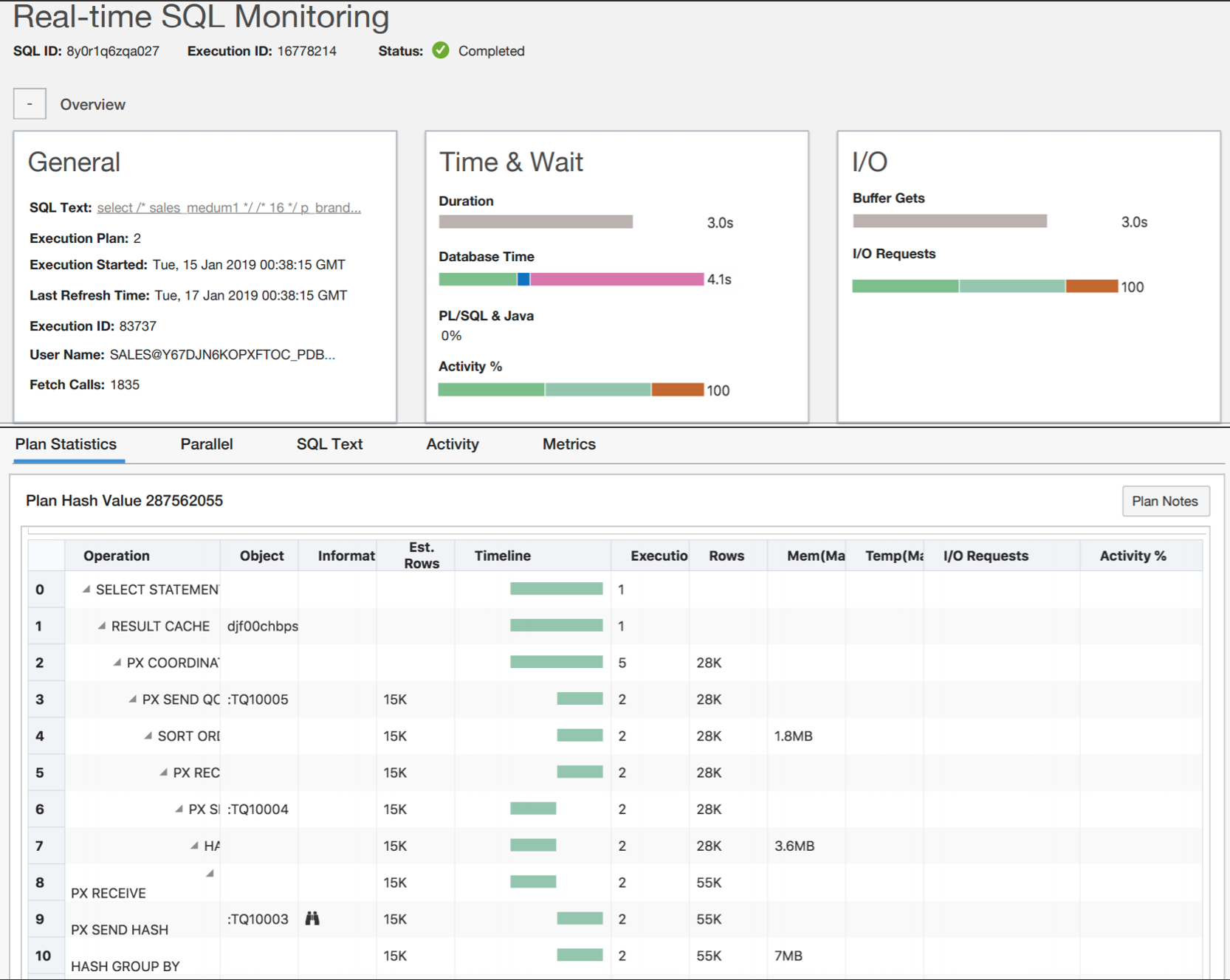Viewport: 1230px width, 980px height.
Task: Click the binoculars icon on PX SEND HASH row
Action: click(313, 919)
